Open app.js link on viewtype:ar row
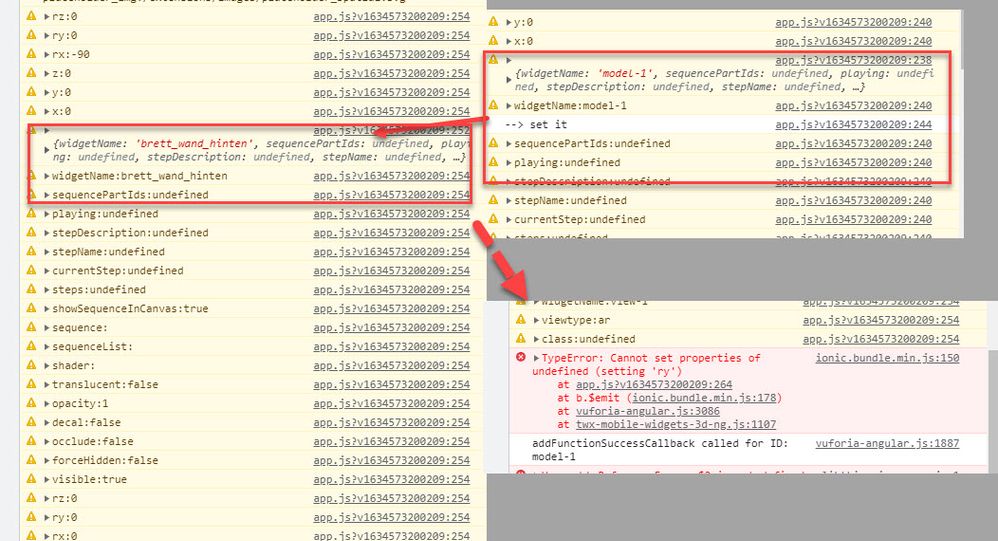The height and width of the screenshot is (541, 998). pyautogui.click(x=881, y=320)
